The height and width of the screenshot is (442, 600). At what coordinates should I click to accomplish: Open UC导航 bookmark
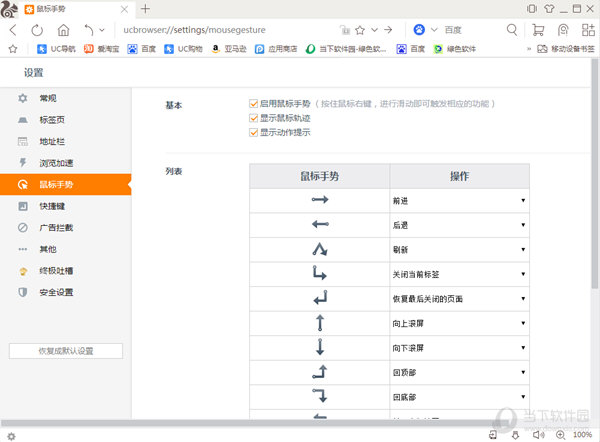[56, 49]
